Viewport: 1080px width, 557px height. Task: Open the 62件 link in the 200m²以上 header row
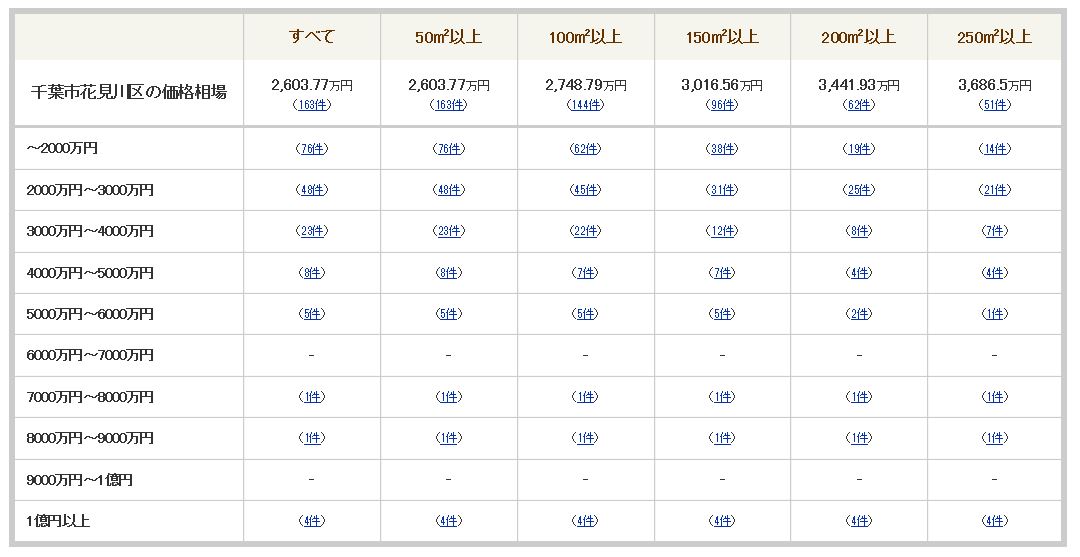click(858, 105)
